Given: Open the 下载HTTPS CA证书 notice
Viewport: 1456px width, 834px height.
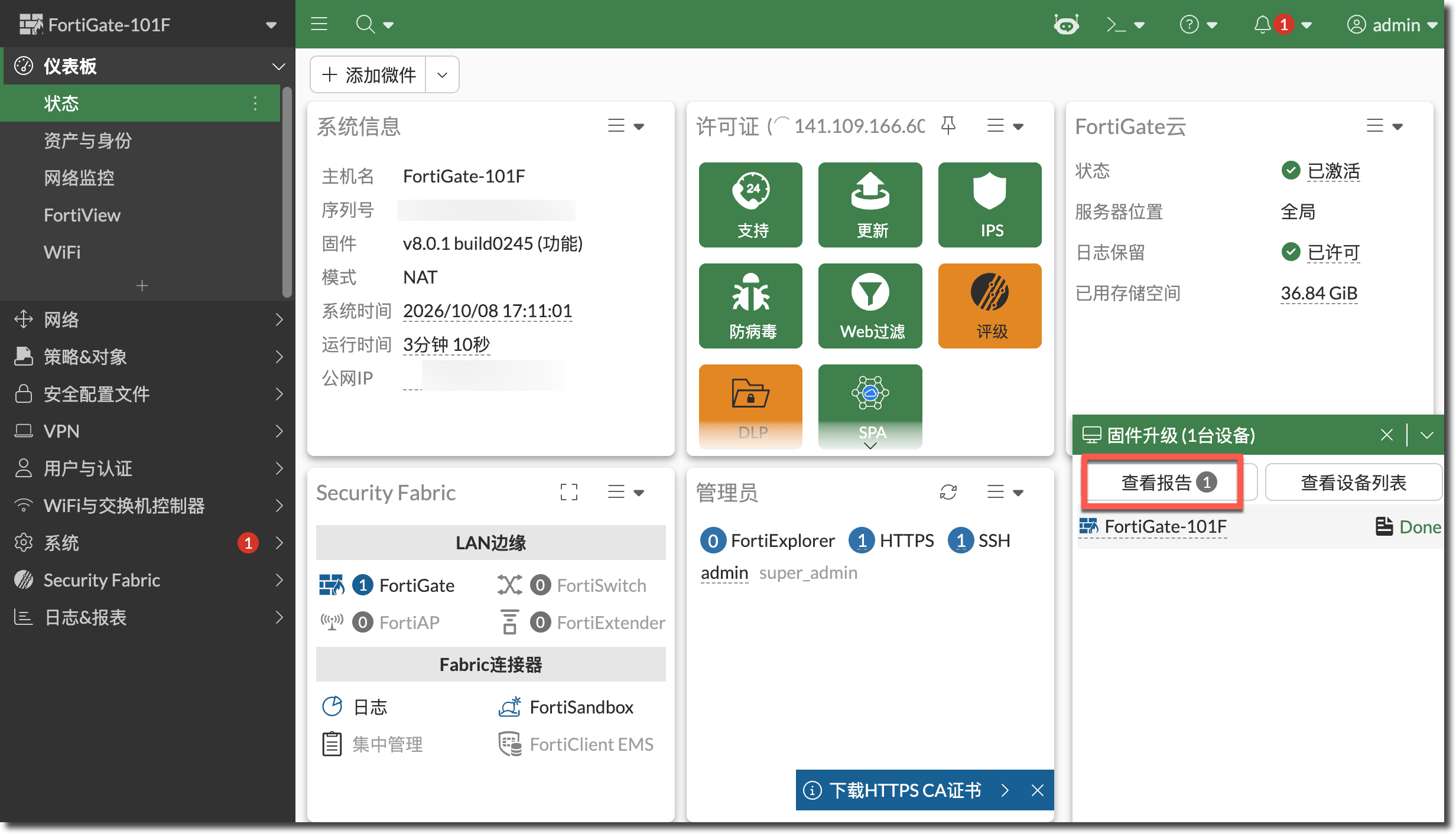Looking at the screenshot, I should tap(905, 790).
